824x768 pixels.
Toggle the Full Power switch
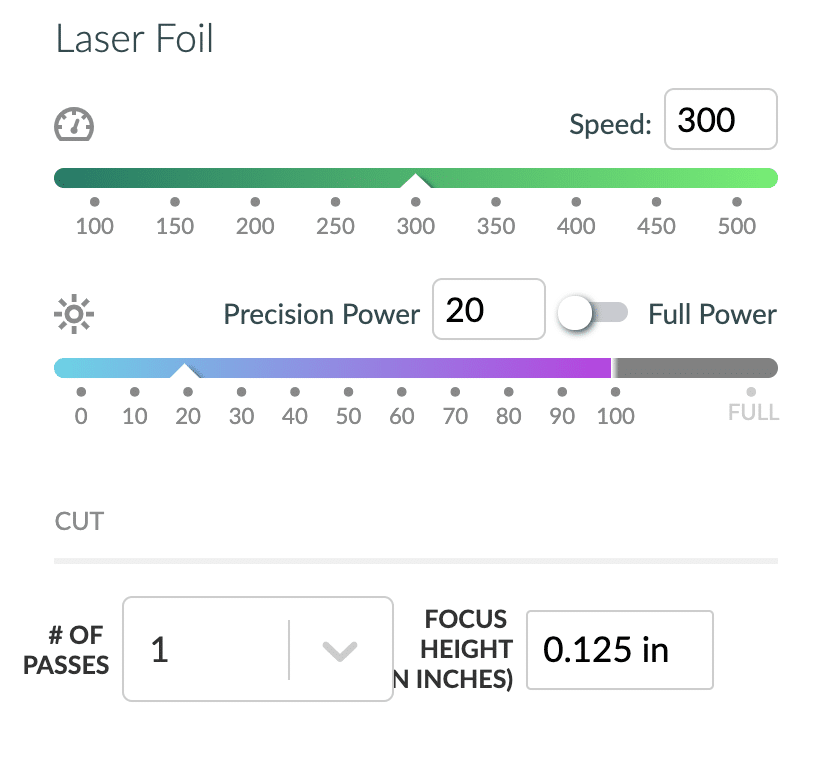592,313
